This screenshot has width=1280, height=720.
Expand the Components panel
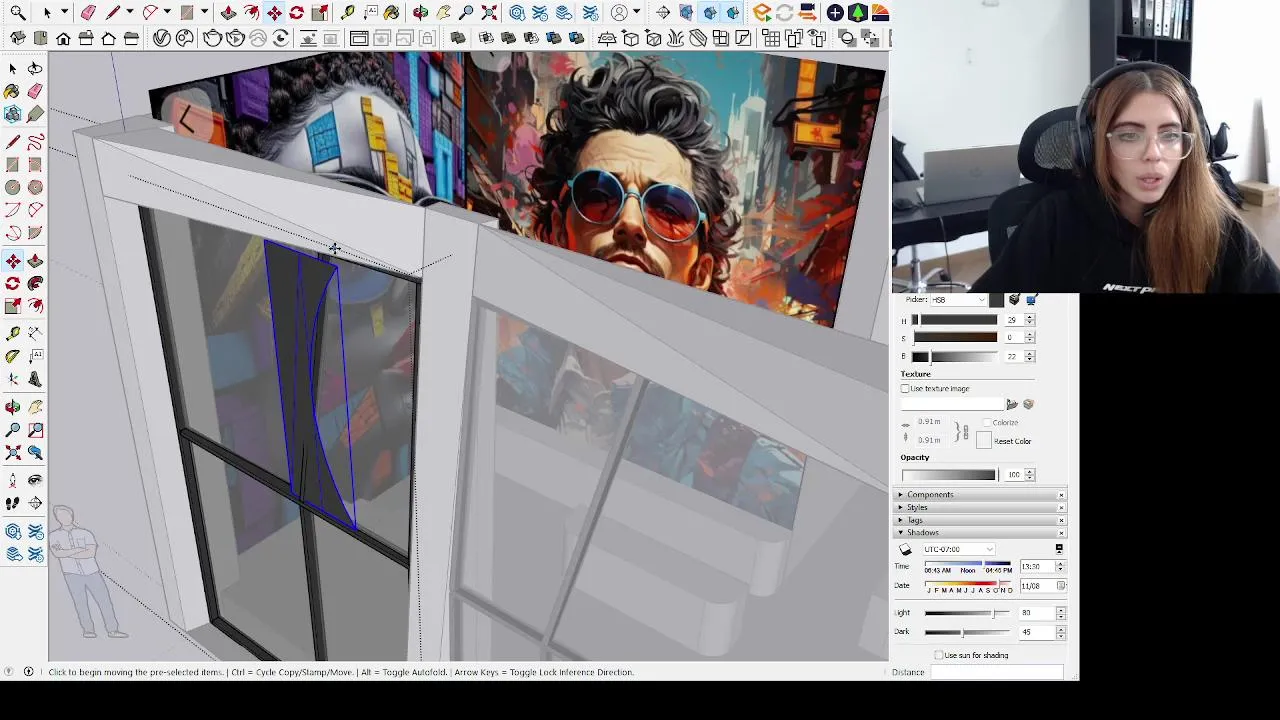pos(900,494)
